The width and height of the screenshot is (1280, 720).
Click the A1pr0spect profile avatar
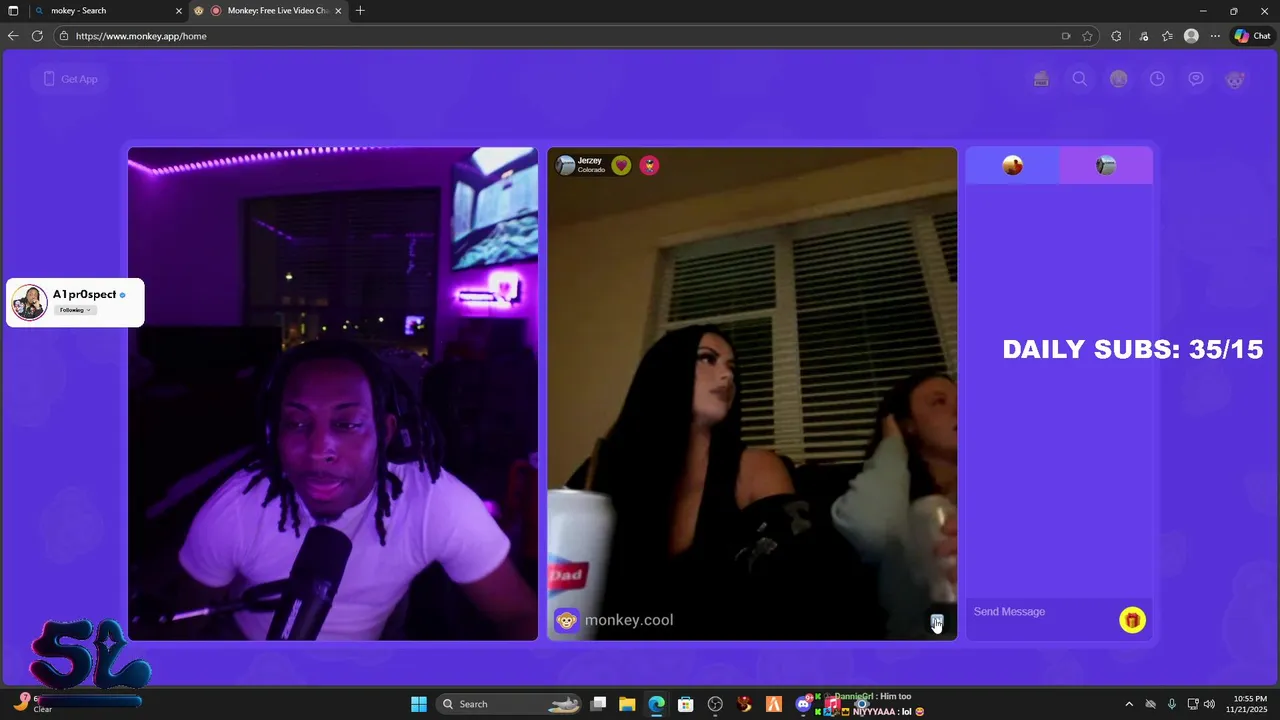(x=29, y=302)
